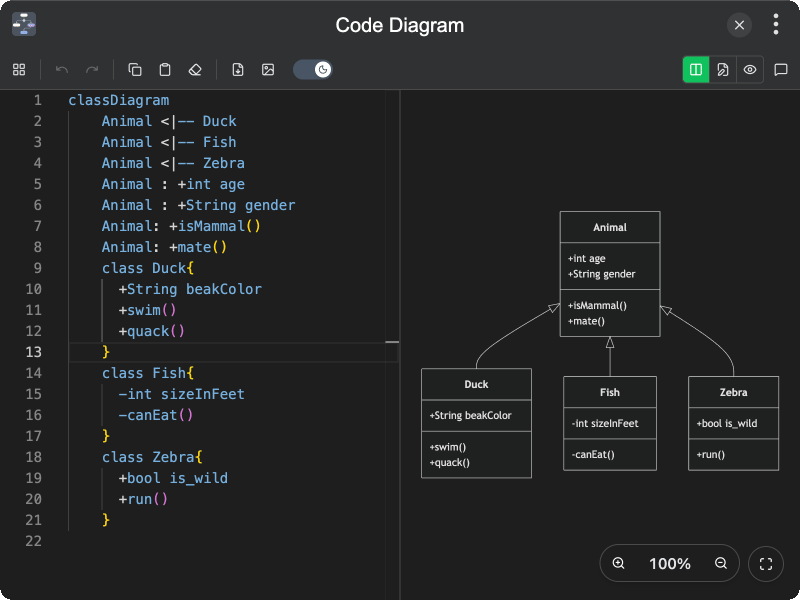Open the comment chat panel
Screen dimensions: 800x600
click(781, 69)
